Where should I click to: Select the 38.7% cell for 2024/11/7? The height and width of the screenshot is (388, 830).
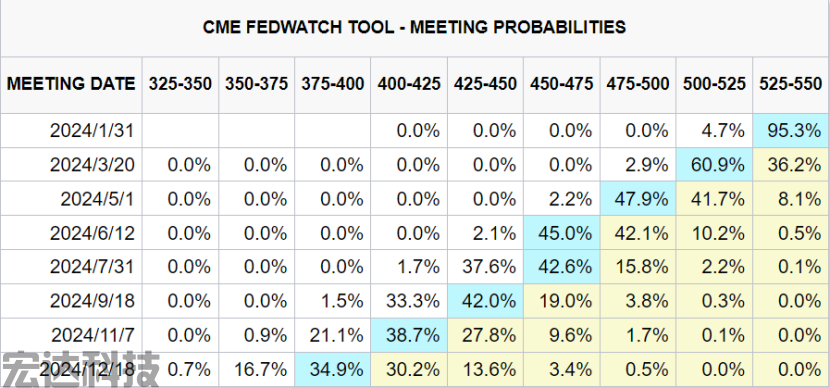coord(409,335)
